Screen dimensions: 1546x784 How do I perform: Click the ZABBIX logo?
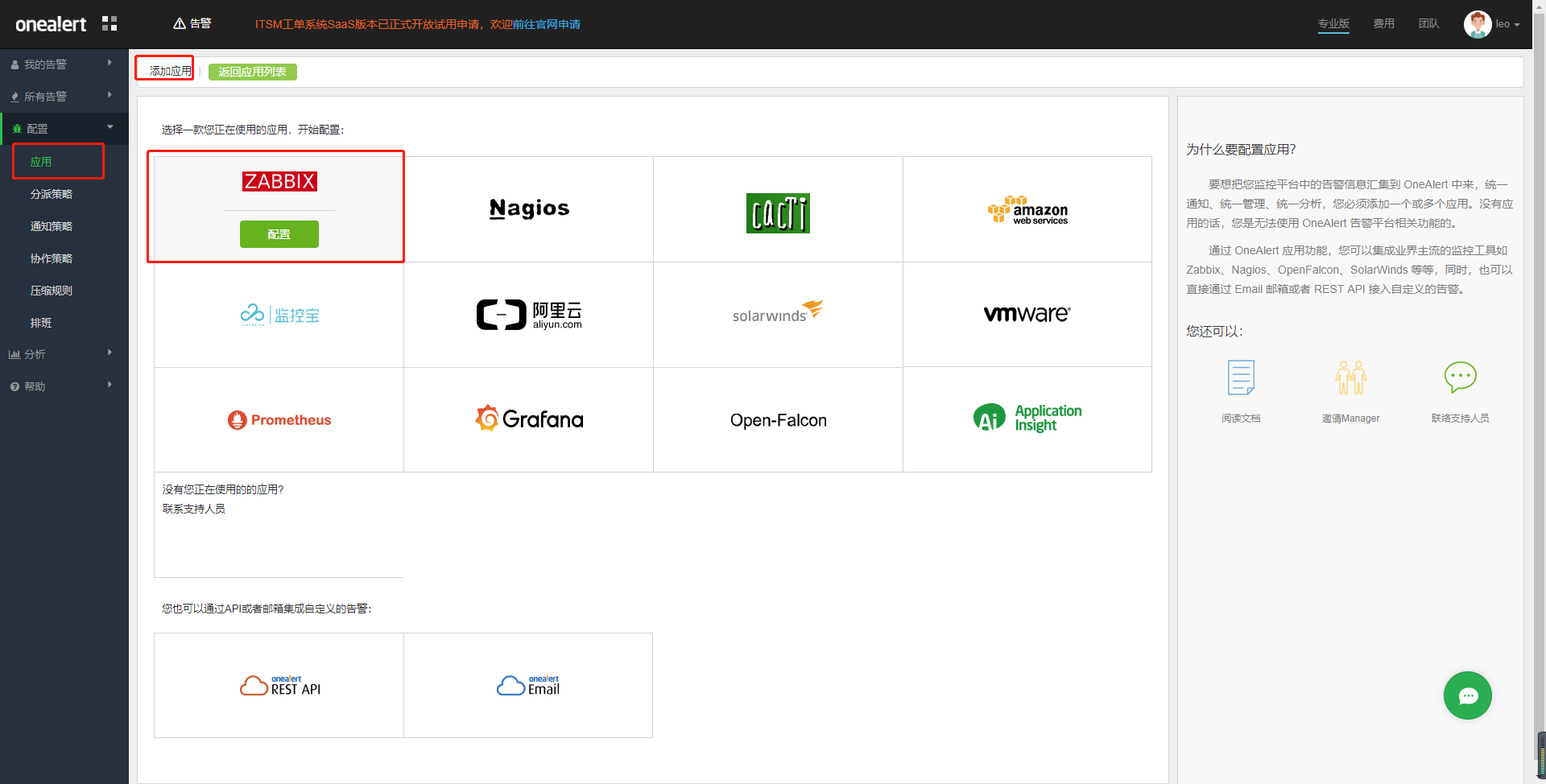[279, 181]
